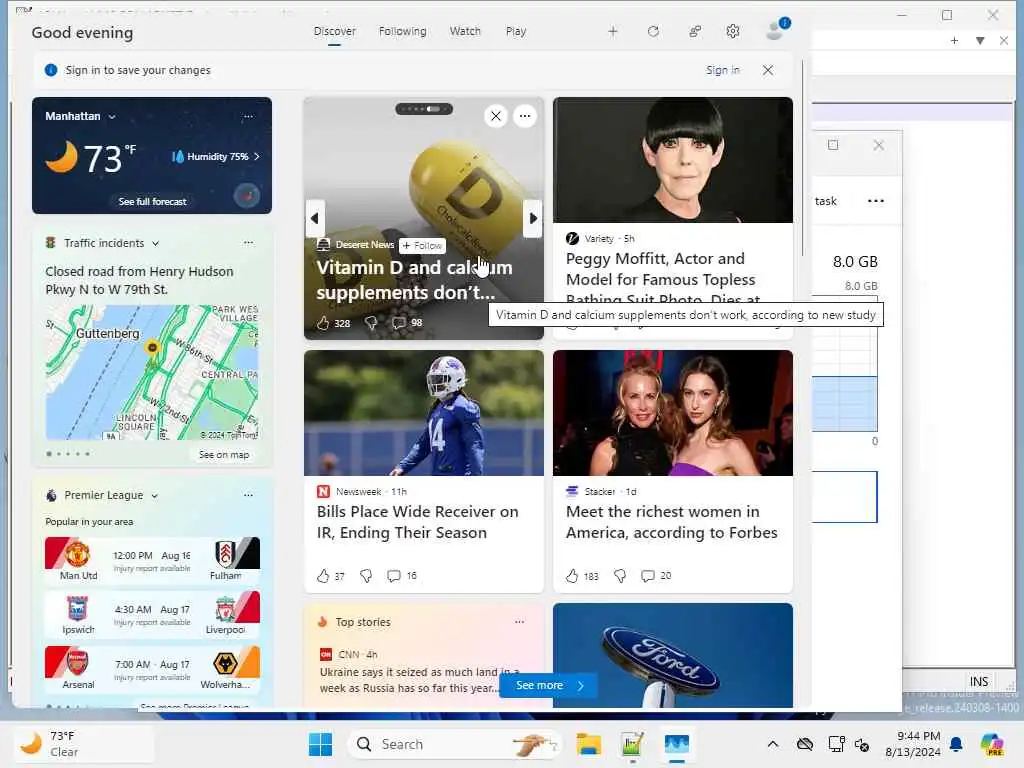Click the See more button
Screen dimensions: 1024x768
coord(549,686)
